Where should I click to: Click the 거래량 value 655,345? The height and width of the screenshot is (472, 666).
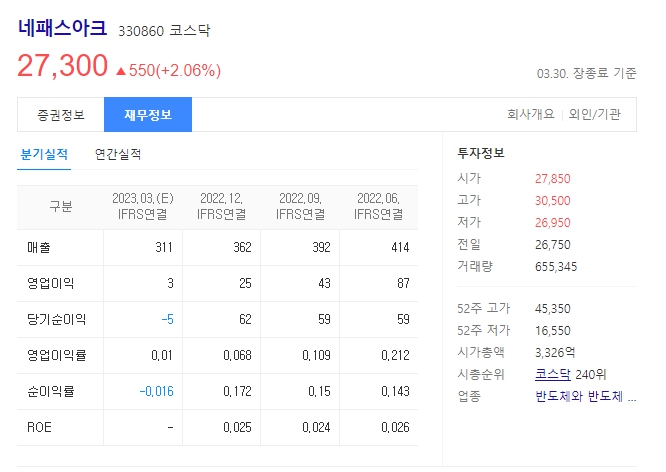(556, 267)
